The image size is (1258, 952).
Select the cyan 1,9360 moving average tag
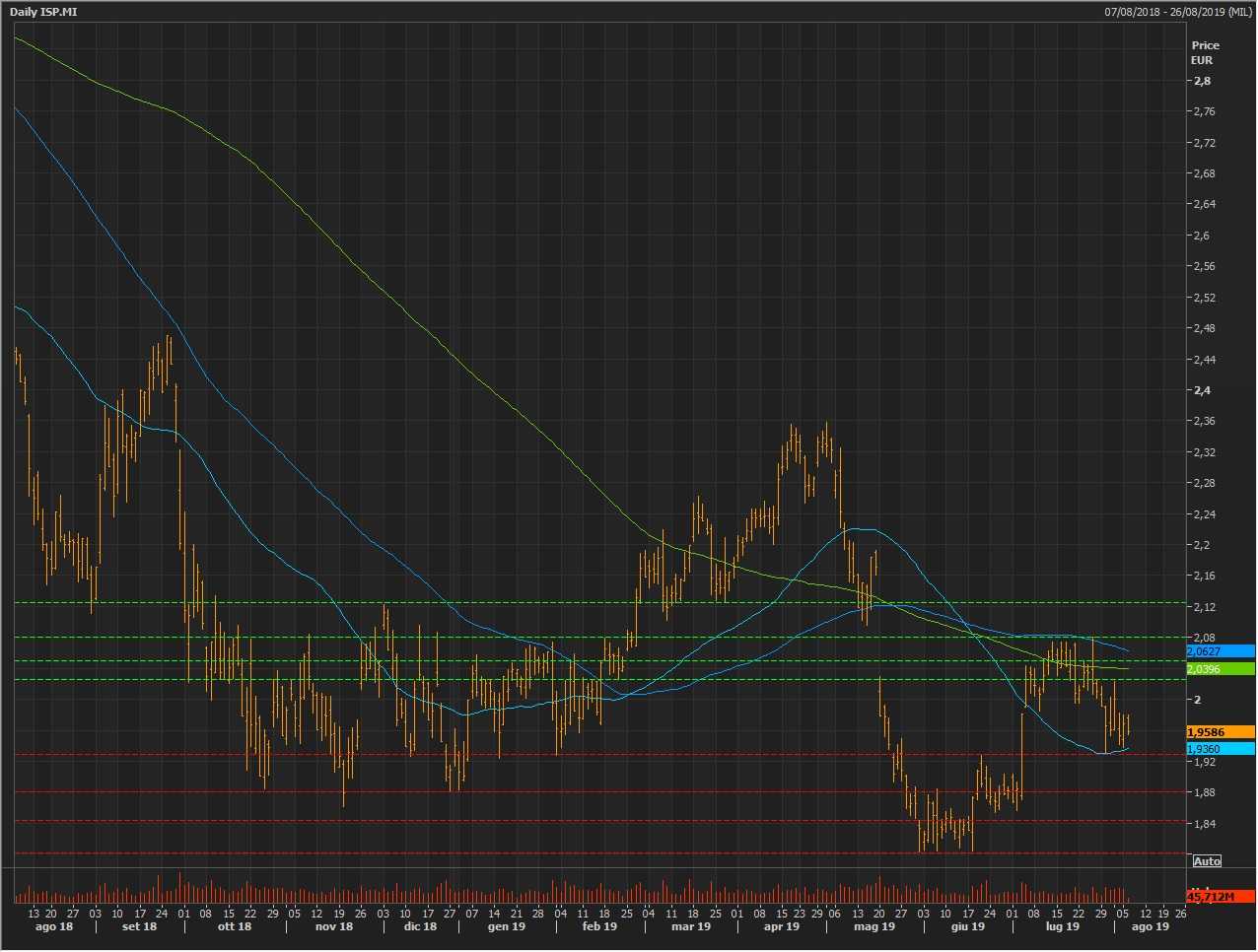point(1220,749)
